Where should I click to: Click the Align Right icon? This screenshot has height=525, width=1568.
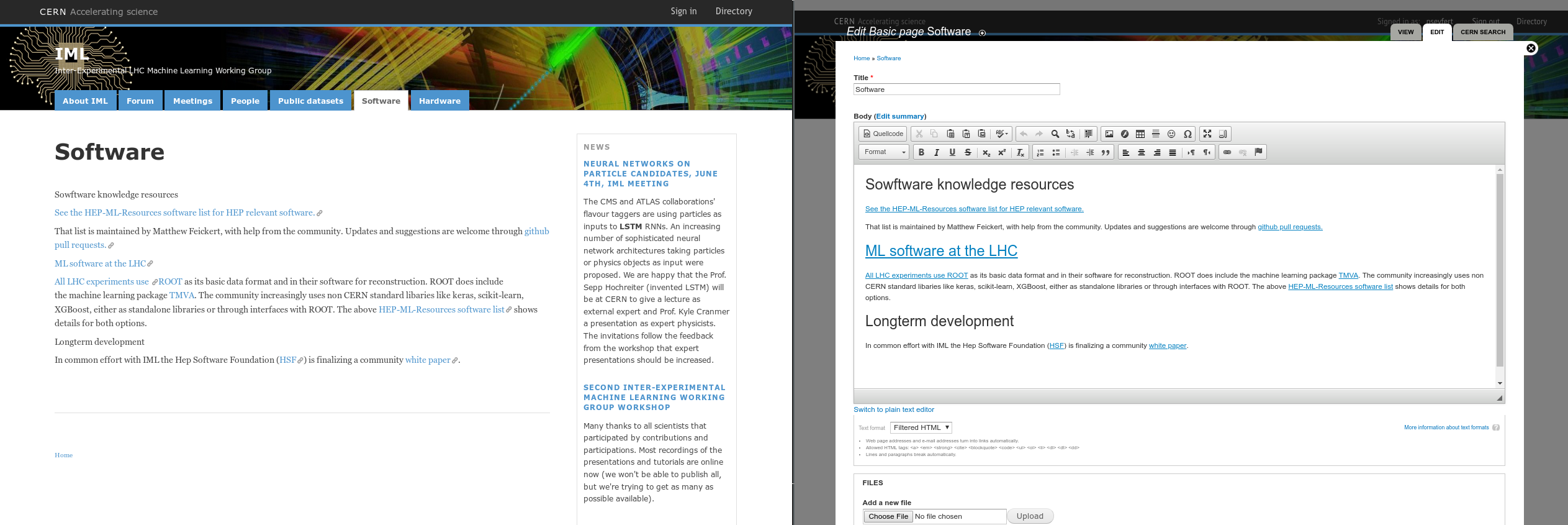[1157, 152]
